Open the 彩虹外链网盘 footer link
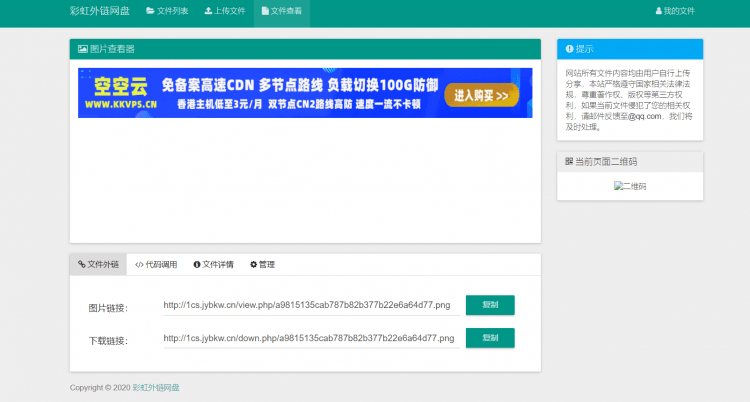Screen dimensions: 750x402 156,388
